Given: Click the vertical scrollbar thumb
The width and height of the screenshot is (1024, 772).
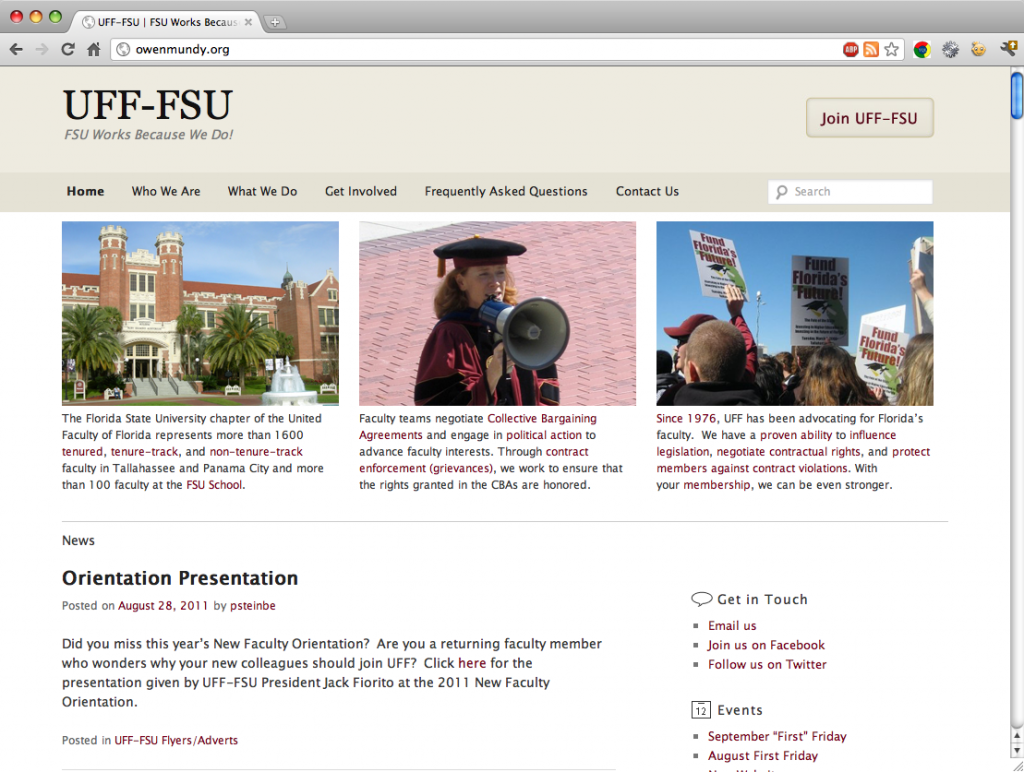Looking at the screenshot, I should (1017, 95).
